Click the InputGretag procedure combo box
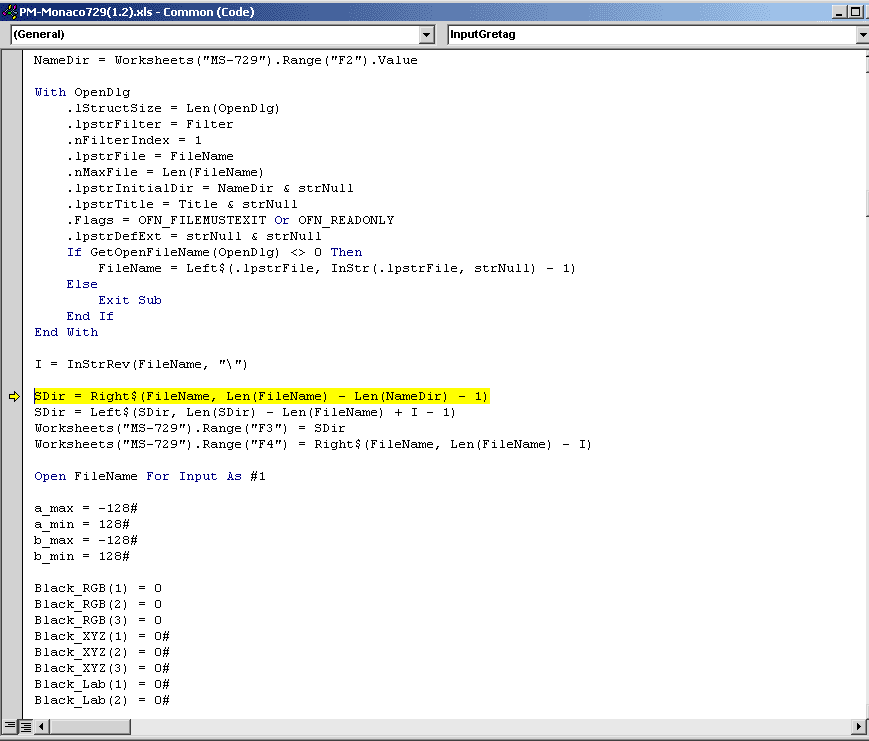 [658, 34]
